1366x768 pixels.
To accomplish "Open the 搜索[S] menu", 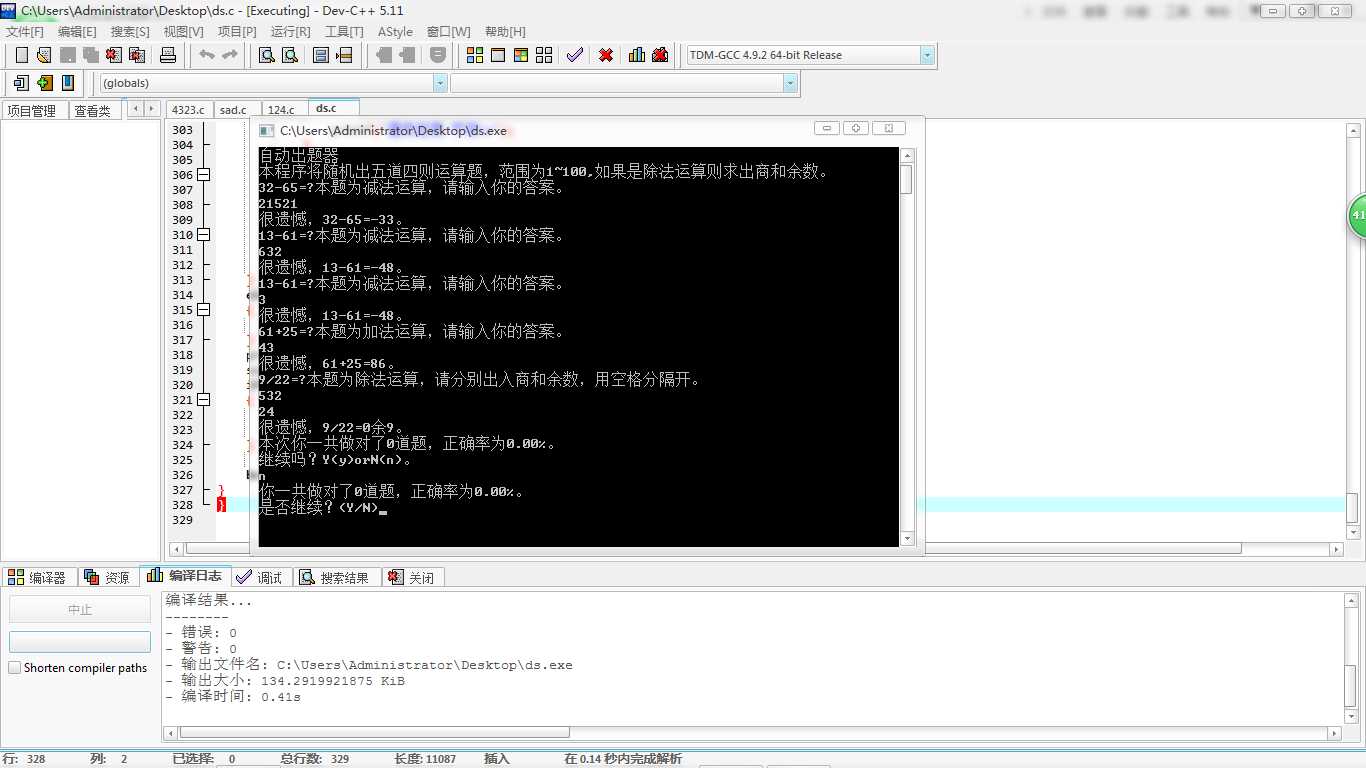I will coord(130,32).
